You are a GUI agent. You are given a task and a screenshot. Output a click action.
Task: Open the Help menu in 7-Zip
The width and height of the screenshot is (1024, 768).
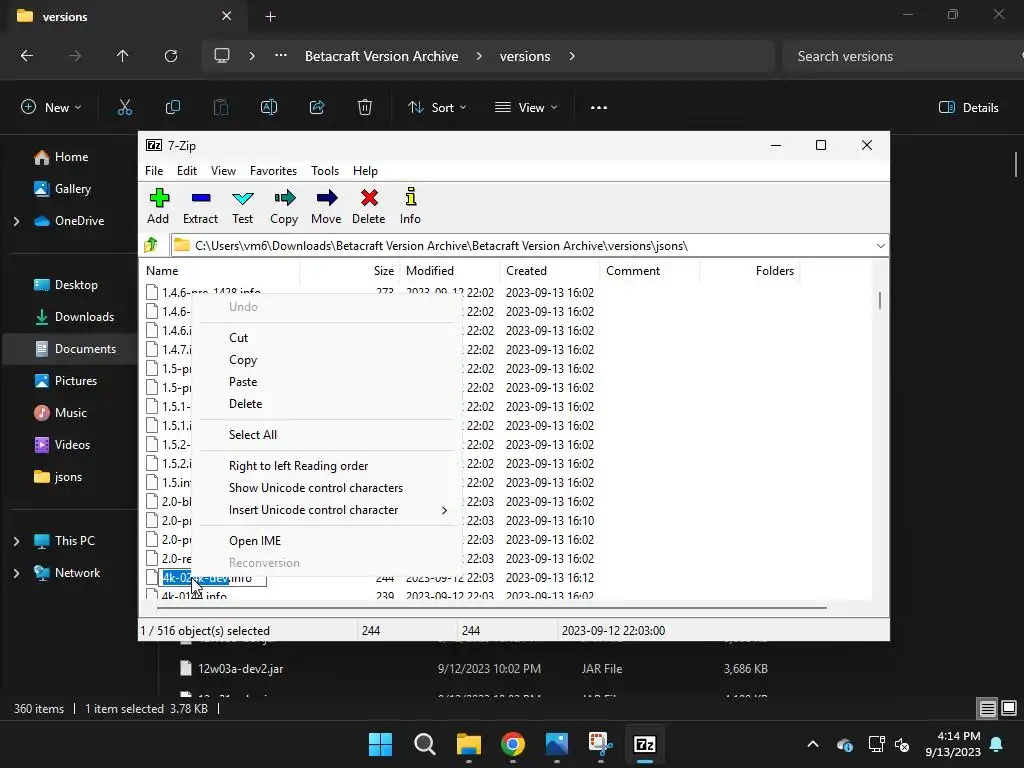coord(365,170)
